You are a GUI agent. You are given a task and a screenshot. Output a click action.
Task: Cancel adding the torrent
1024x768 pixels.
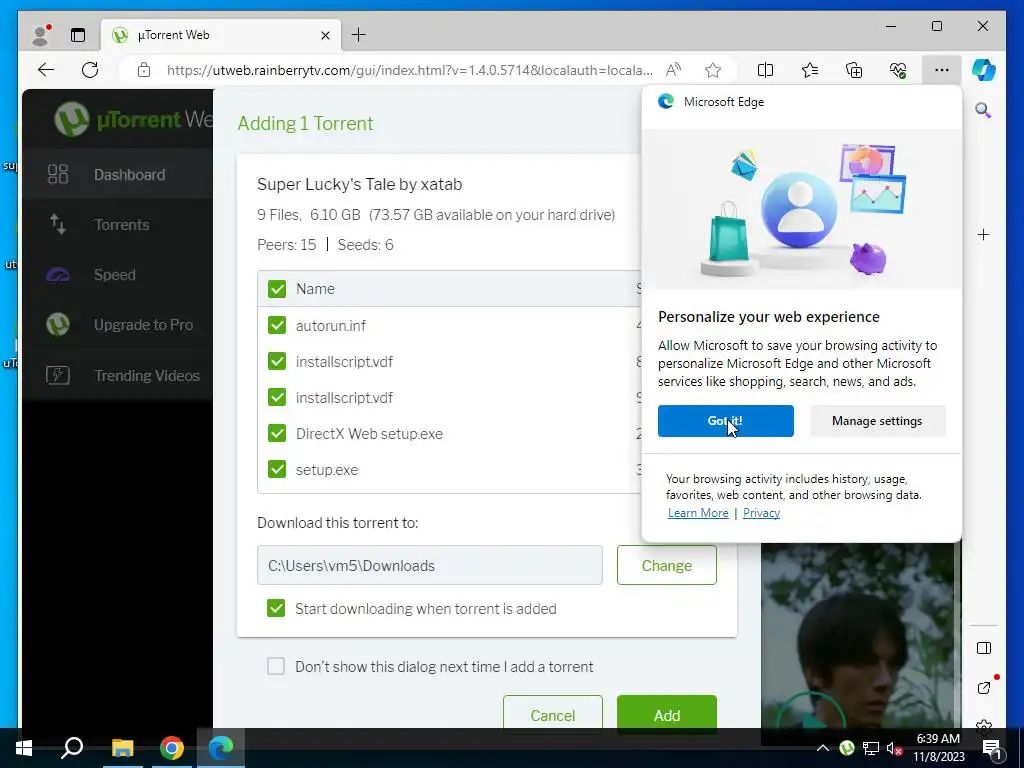(x=552, y=714)
